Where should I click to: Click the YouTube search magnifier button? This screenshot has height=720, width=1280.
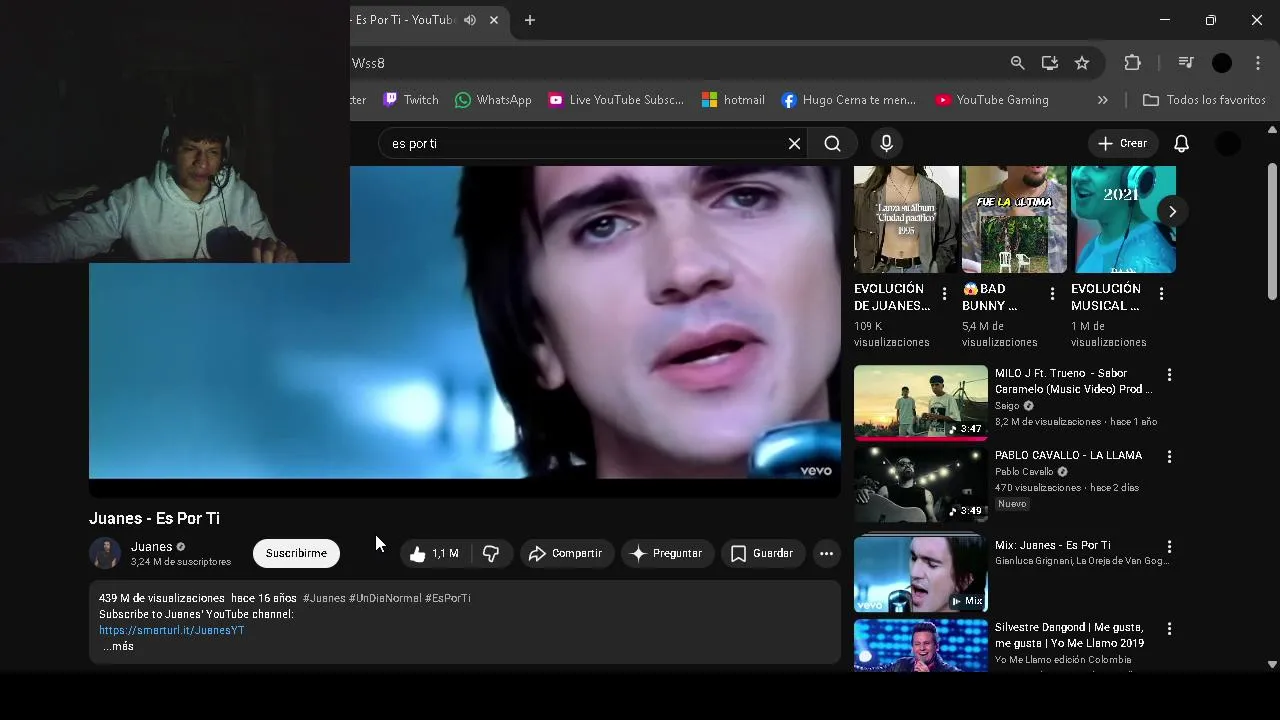coord(832,144)
